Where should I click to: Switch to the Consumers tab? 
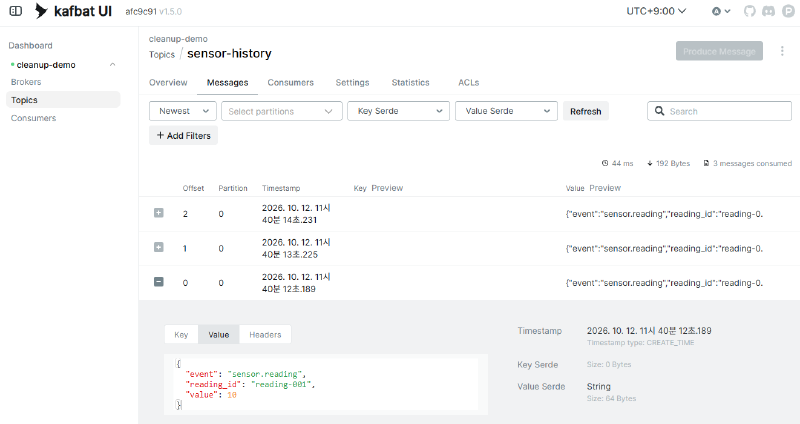290,82
